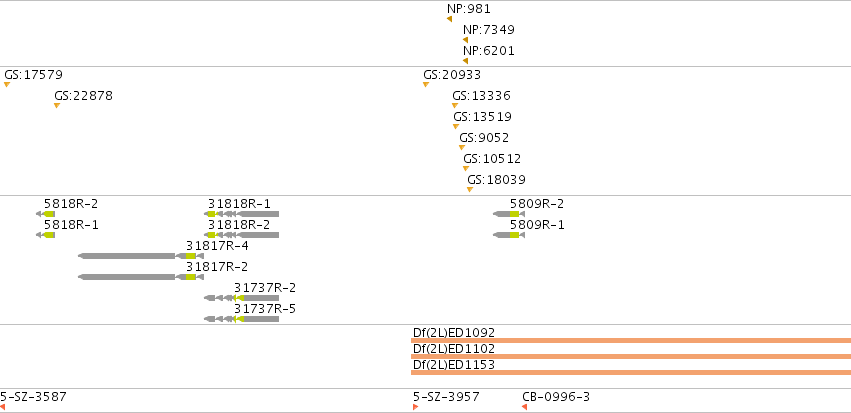851x413 pixels.
Task: Click the GS:13336 label
Action: point(481,96)
